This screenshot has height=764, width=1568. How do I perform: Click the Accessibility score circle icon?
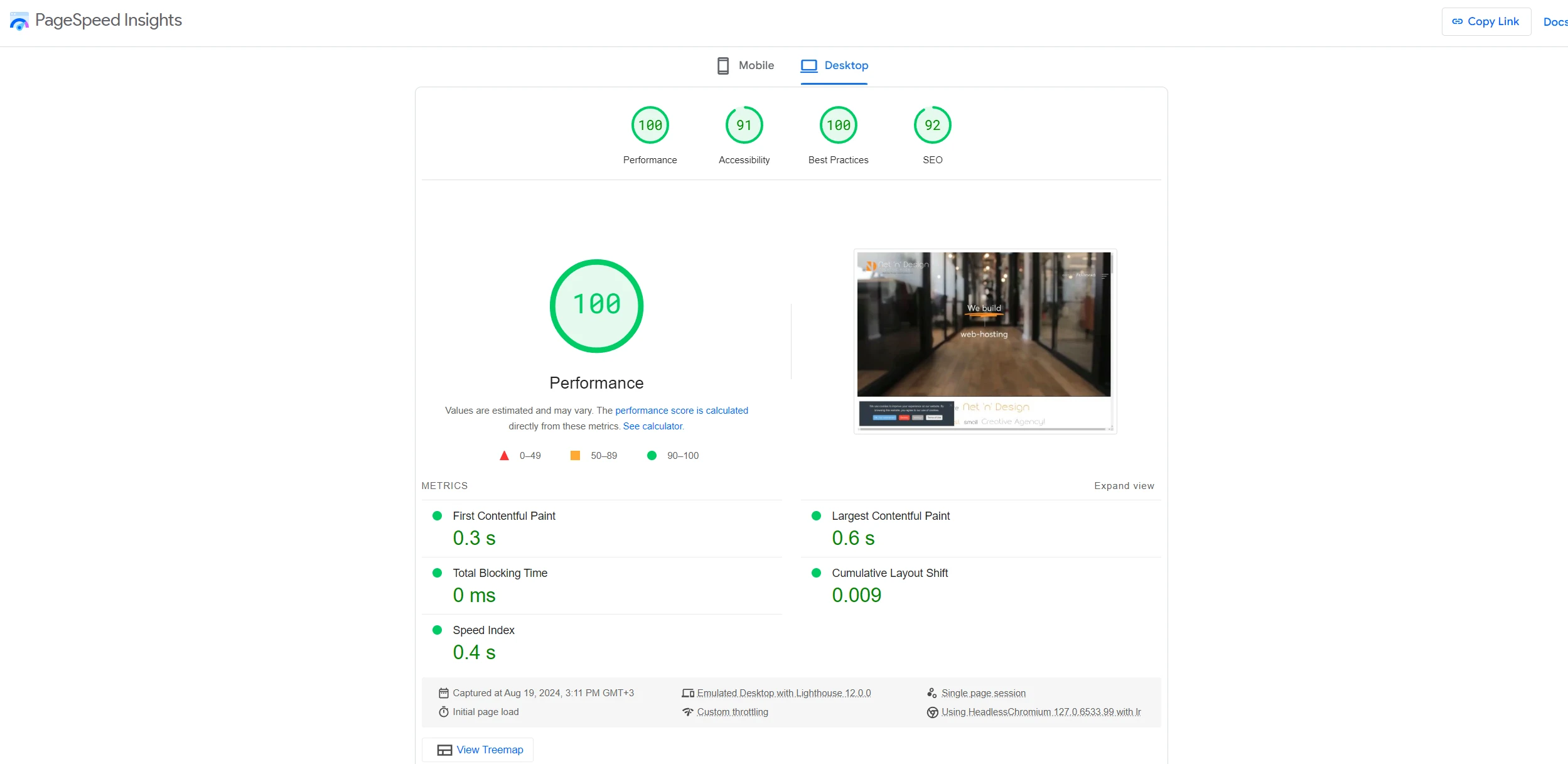pyautogui.click(x=743, y=125)
